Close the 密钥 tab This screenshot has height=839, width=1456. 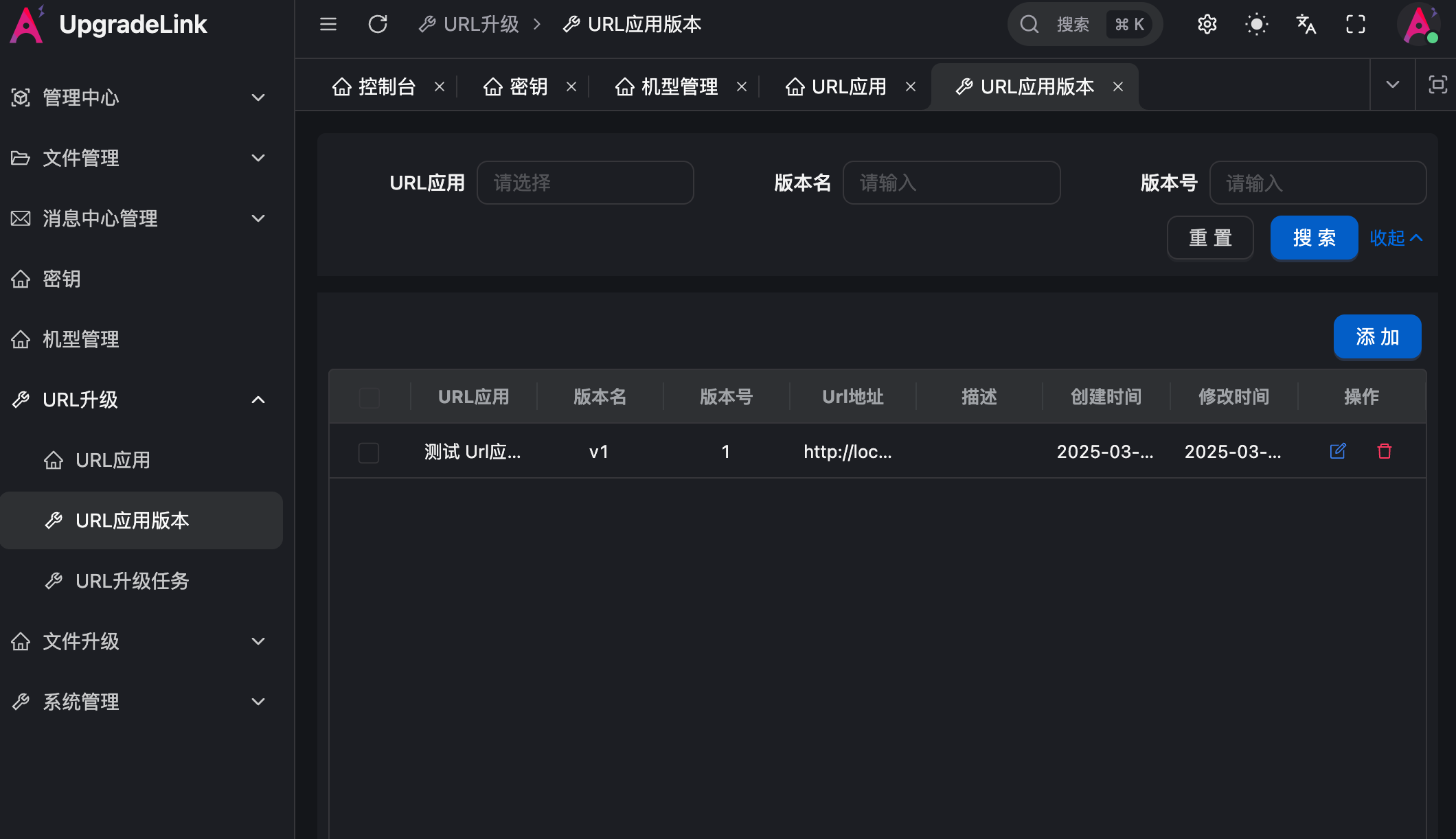pyautogui.click(x=571, y=87)
